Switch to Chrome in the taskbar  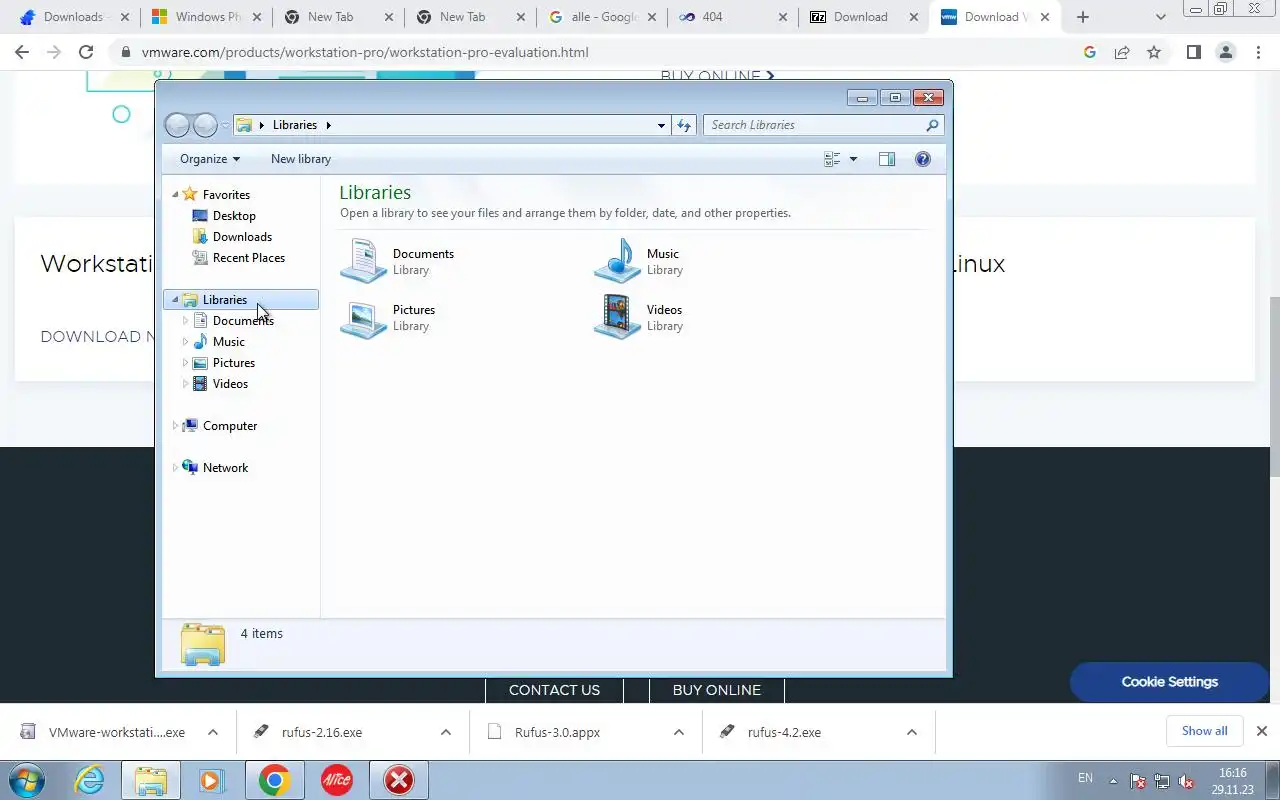pyautogui.click(x=274, y=780)
